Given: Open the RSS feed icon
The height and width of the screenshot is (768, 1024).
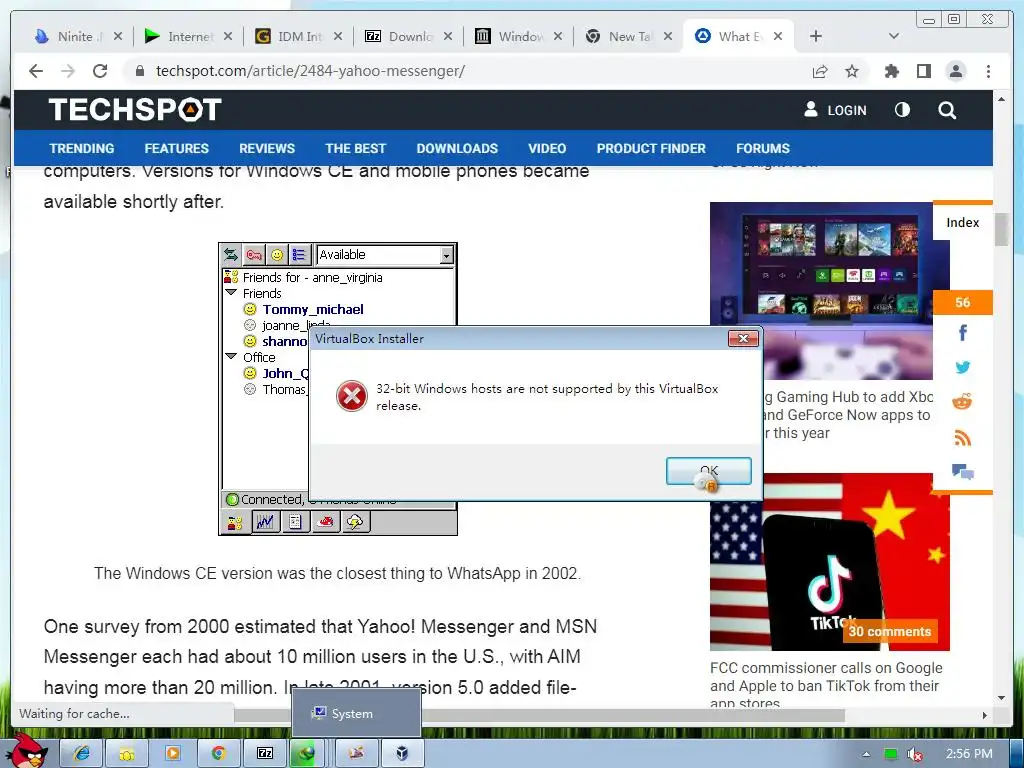Looking at the screenshot, I should [963, 437].
